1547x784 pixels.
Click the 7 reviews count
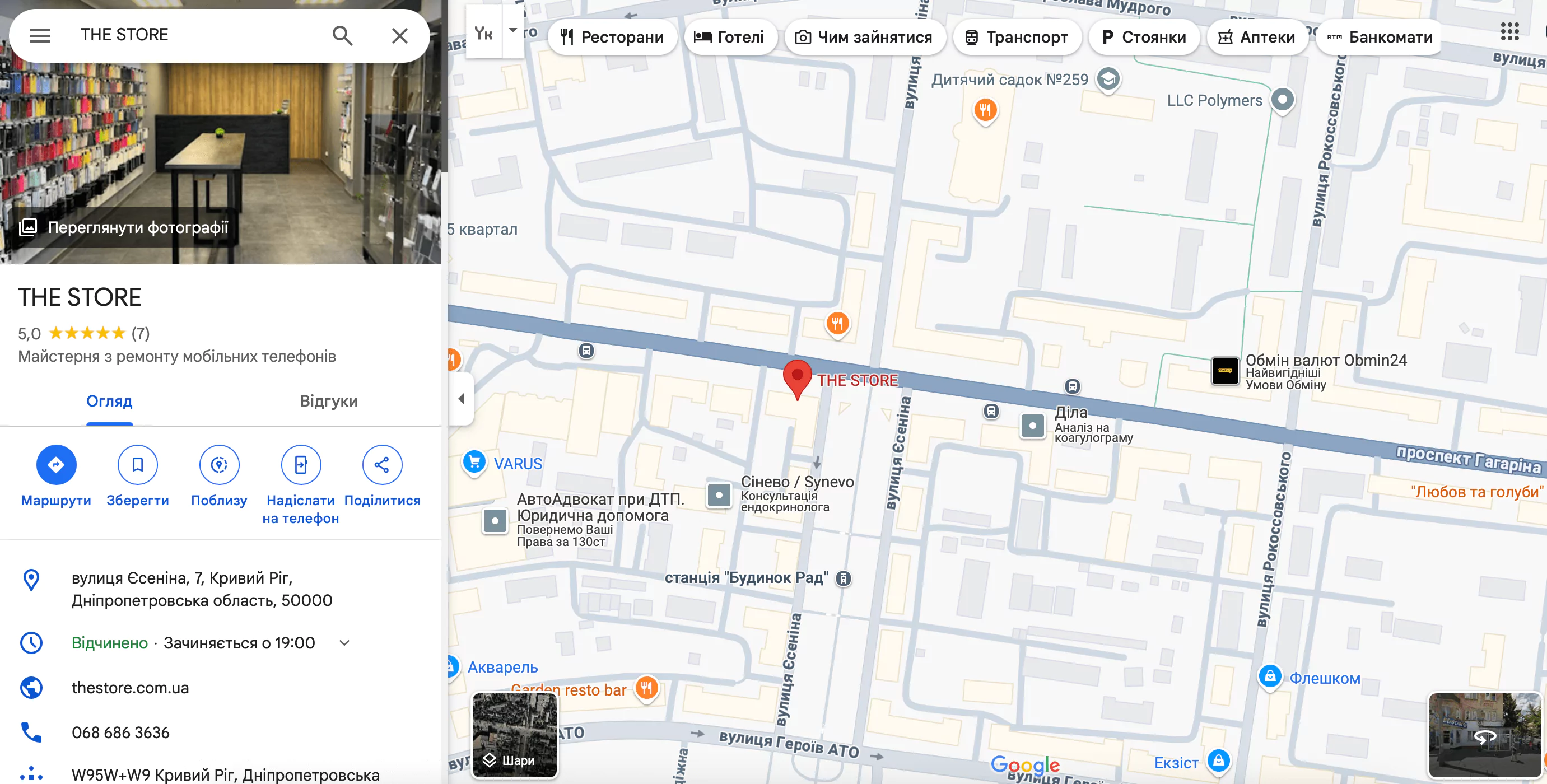tap(141, 333)
